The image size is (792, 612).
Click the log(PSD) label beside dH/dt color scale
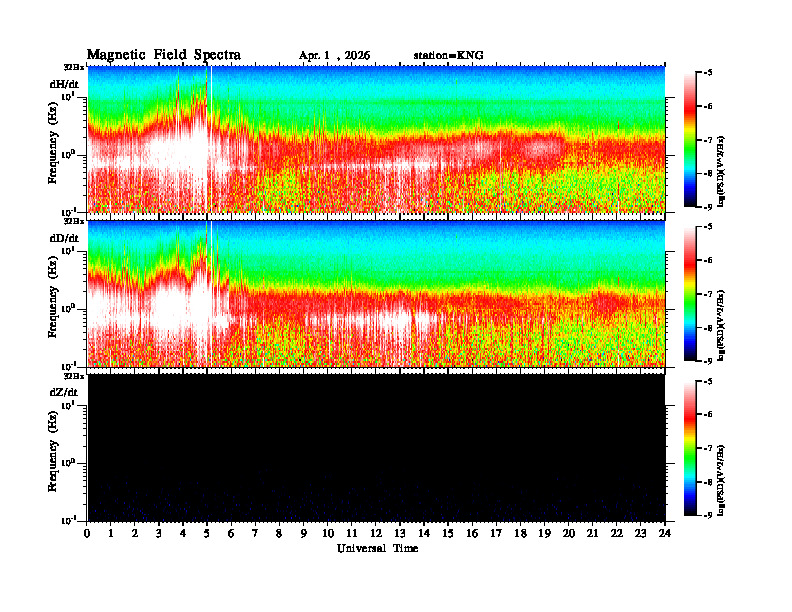[x=722, y=171]
